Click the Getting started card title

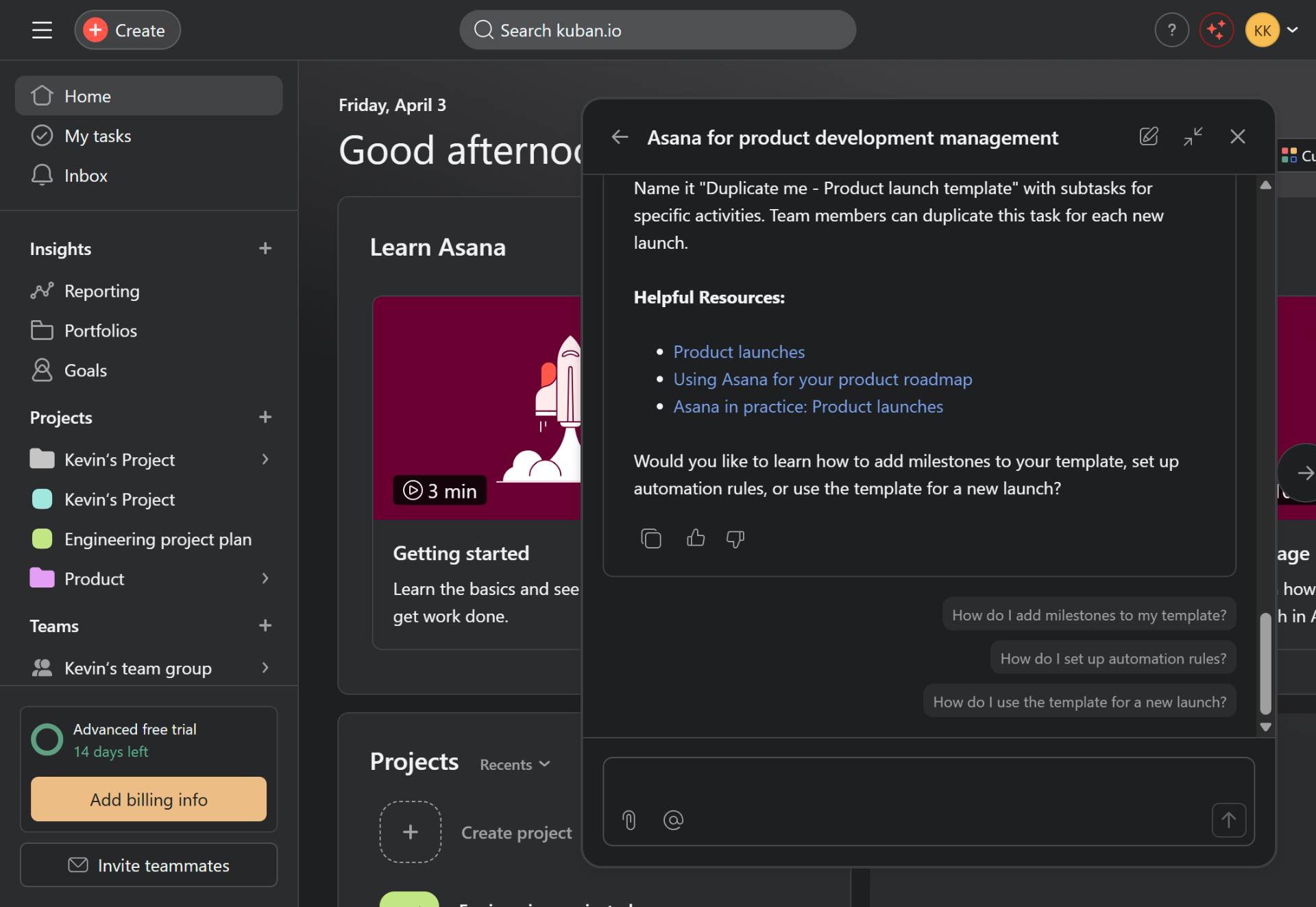click(x=461, y=553)
